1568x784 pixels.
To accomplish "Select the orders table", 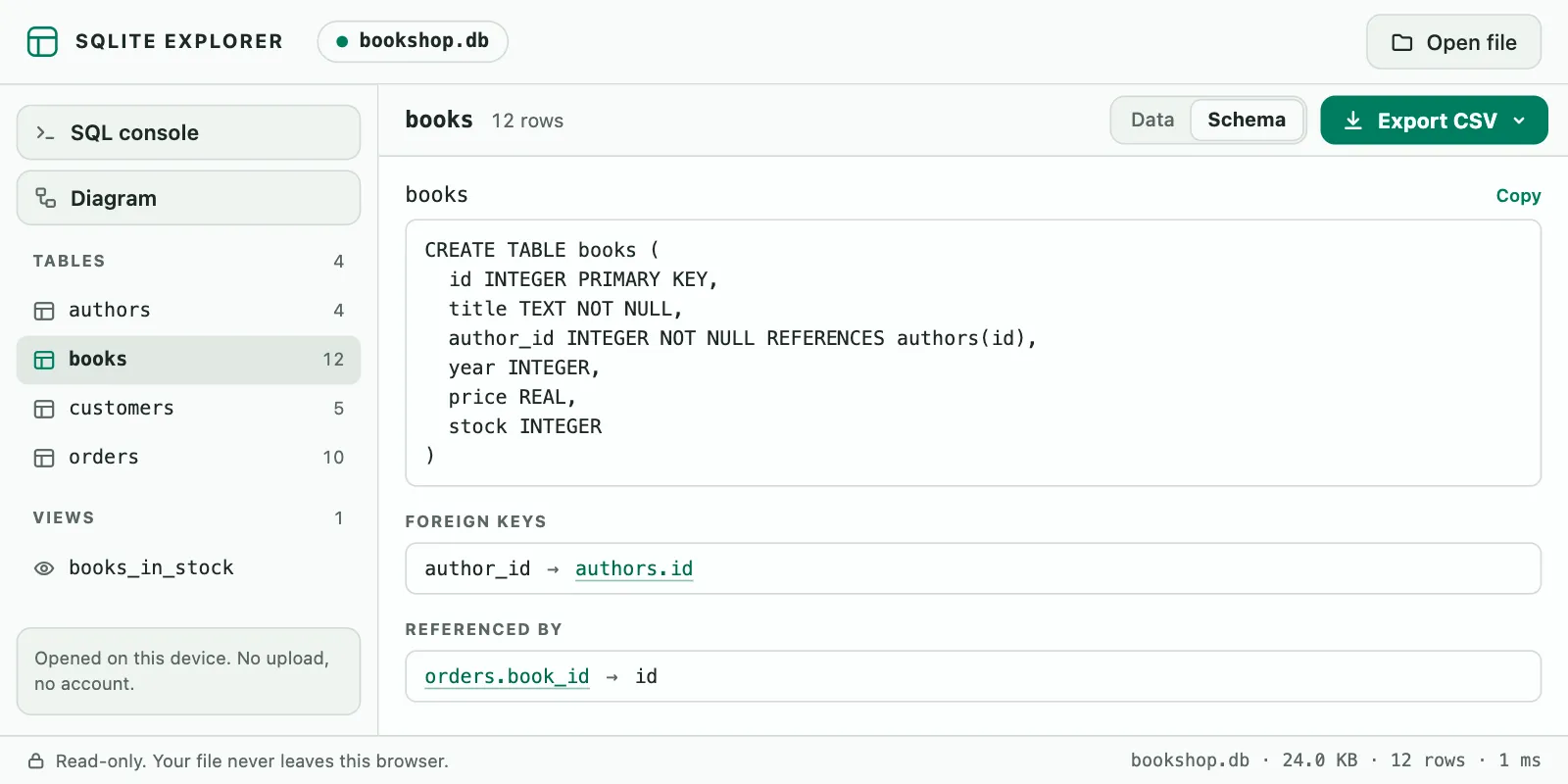I will tap(188, 458).
